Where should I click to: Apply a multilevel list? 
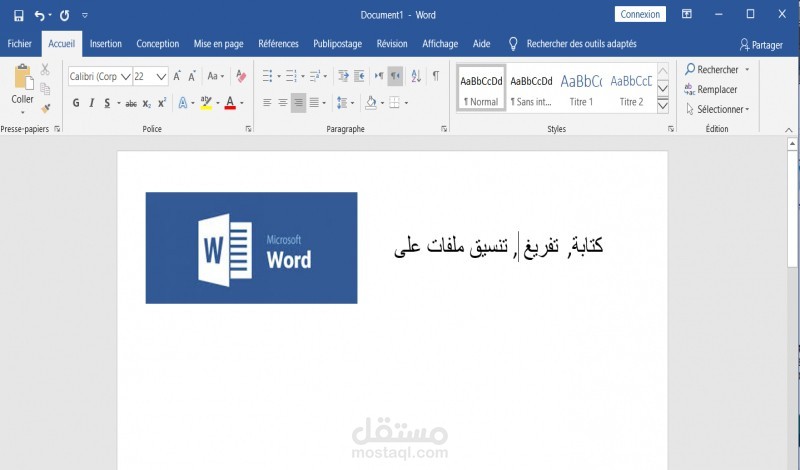click(315, 76)
